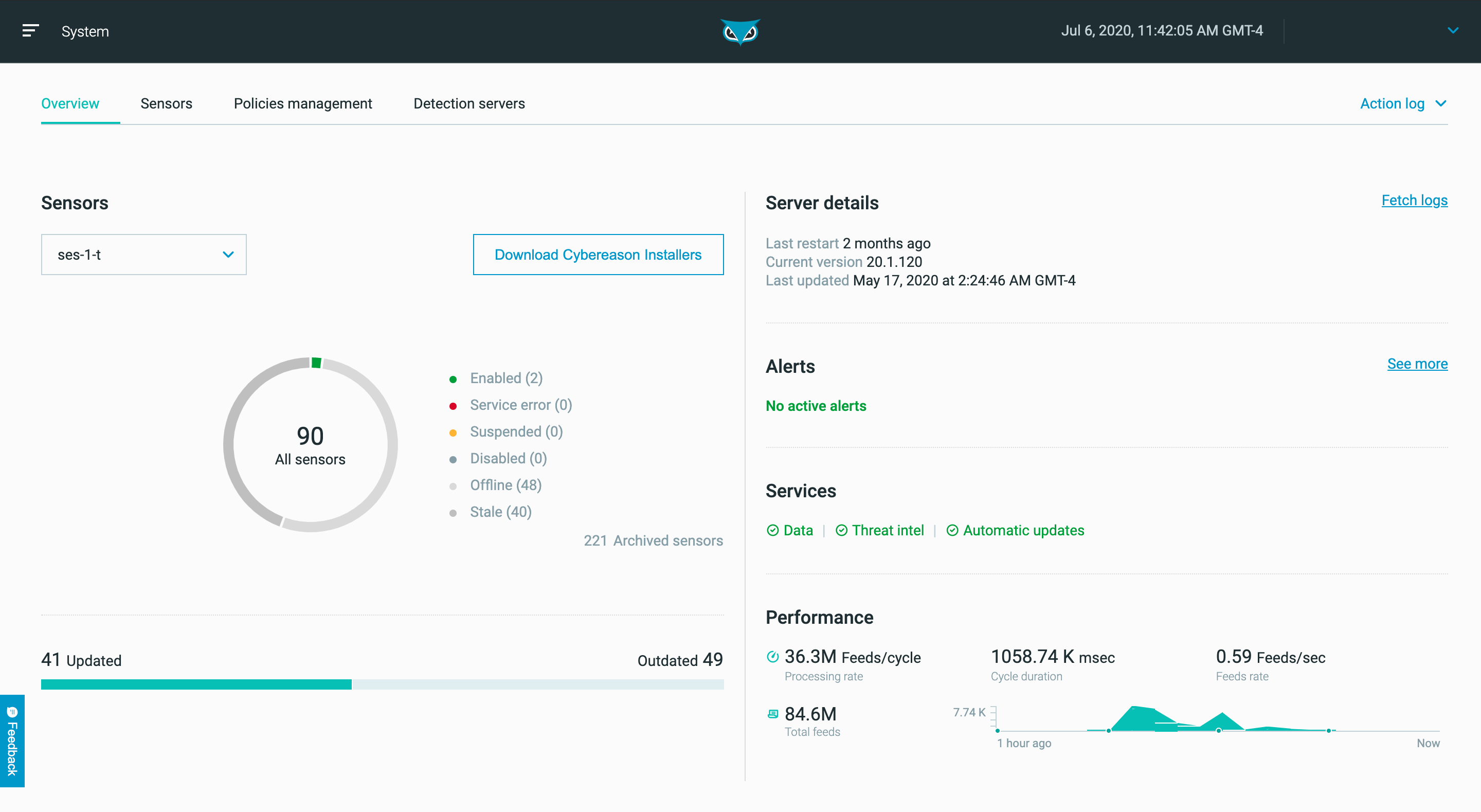Click the Automatic updates service icon
This screenshot has height=812, width=1481.
coord(952,530)
